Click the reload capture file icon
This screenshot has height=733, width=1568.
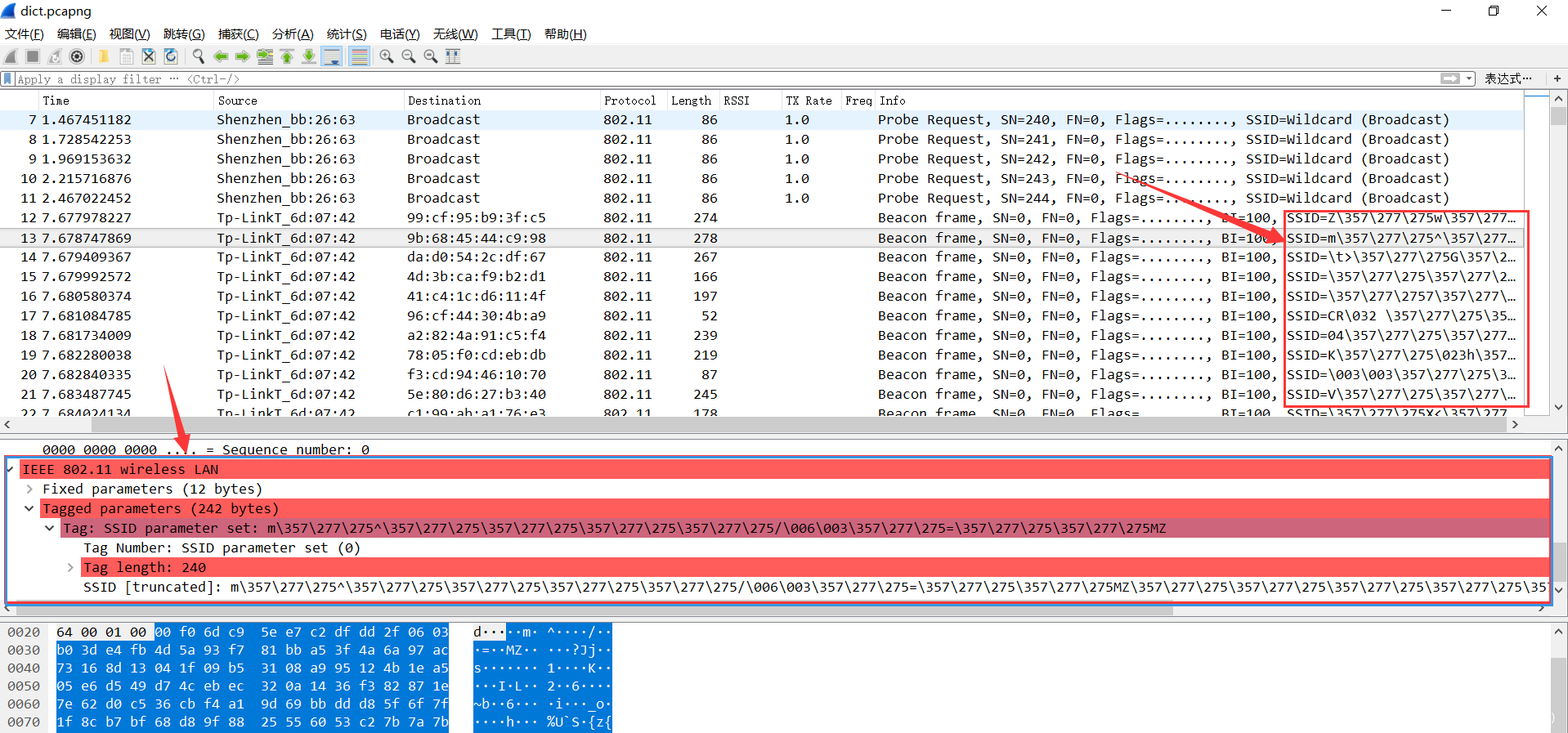pos(171,56)
